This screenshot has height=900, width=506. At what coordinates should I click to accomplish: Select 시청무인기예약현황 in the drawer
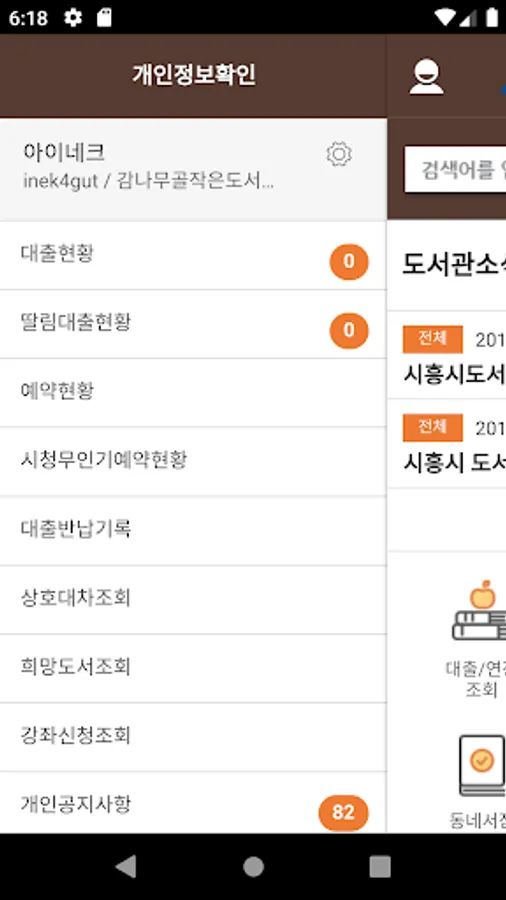pos(193,461)
